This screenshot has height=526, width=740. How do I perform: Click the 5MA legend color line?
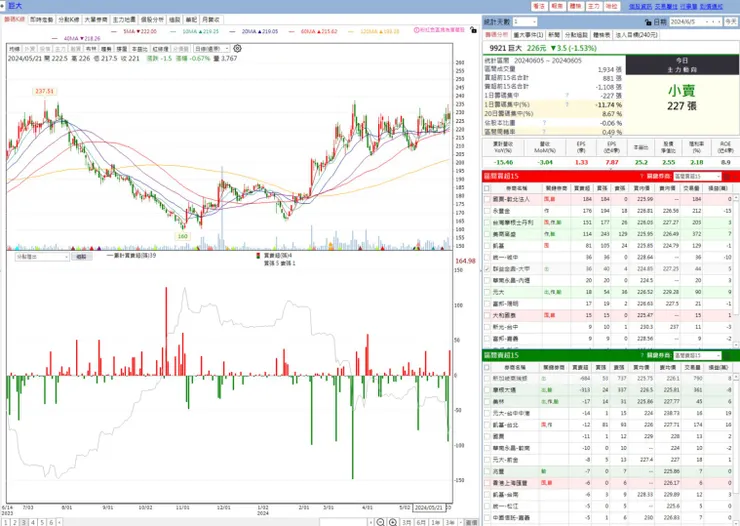[x=114, y=31]
